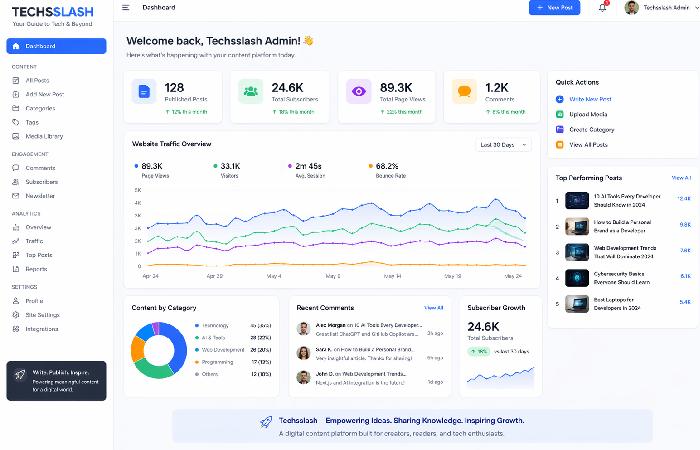
Task: Click the View All Posts quick action icon
Action: click(x=559, y=145)
